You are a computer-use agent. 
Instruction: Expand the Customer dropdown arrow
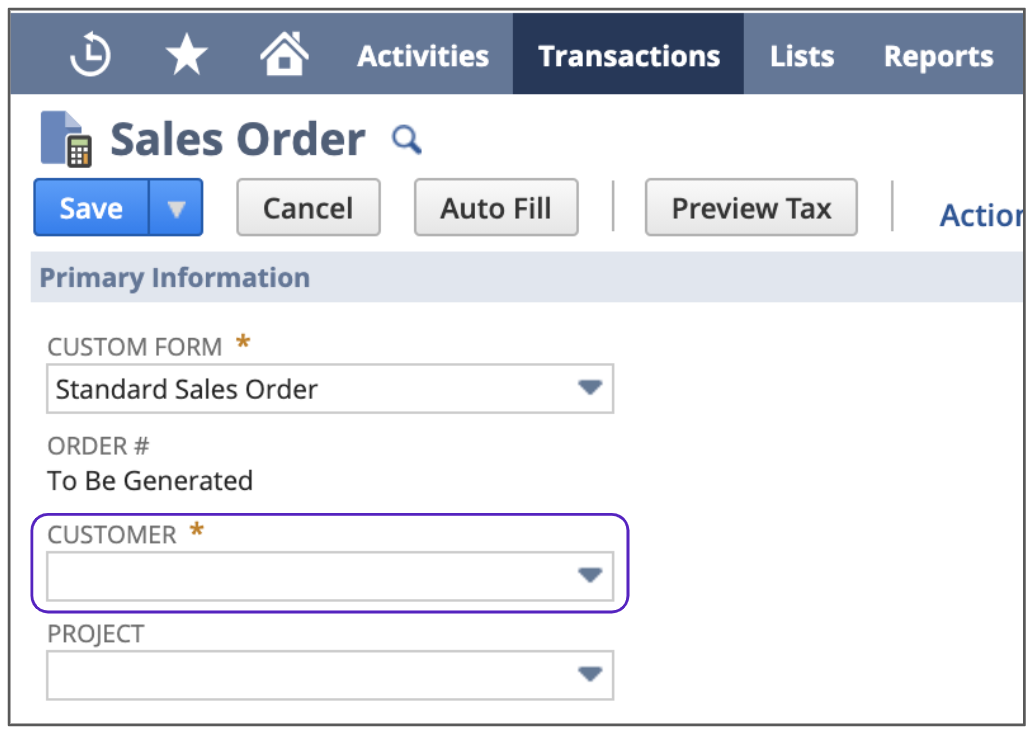point(590,575)
